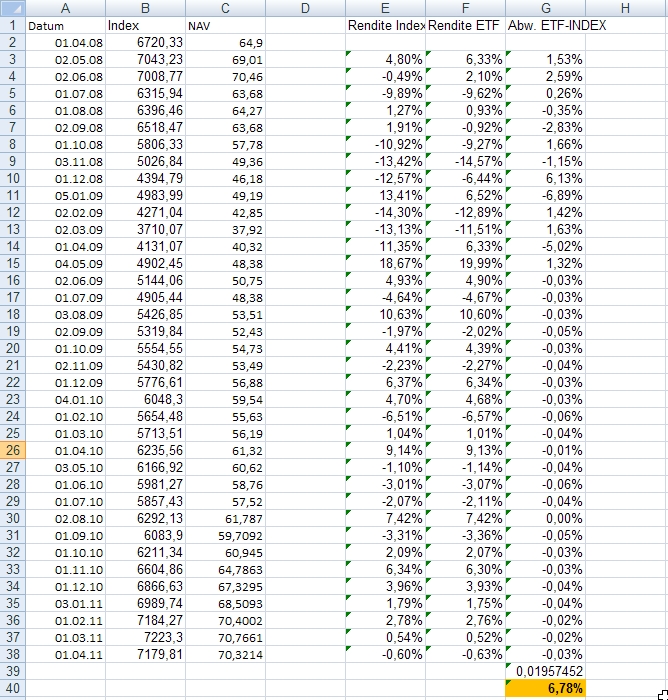Click the 'Rendite ETF' header cell
Screen dimensions: 668x700
(x=465, y=25)
